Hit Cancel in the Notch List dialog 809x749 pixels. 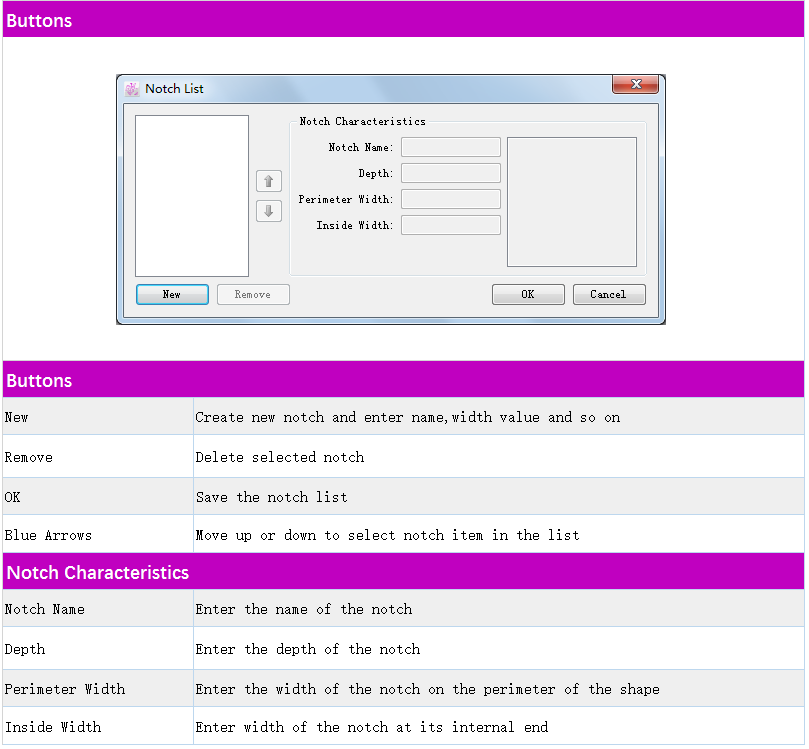coord(608,294)
